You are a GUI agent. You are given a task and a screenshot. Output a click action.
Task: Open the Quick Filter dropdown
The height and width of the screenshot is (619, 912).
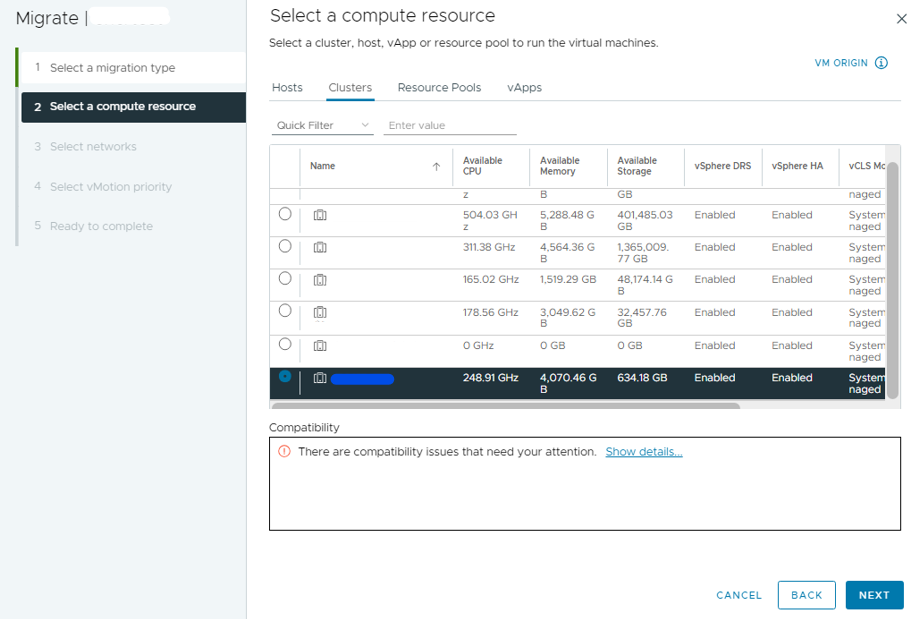323,126
